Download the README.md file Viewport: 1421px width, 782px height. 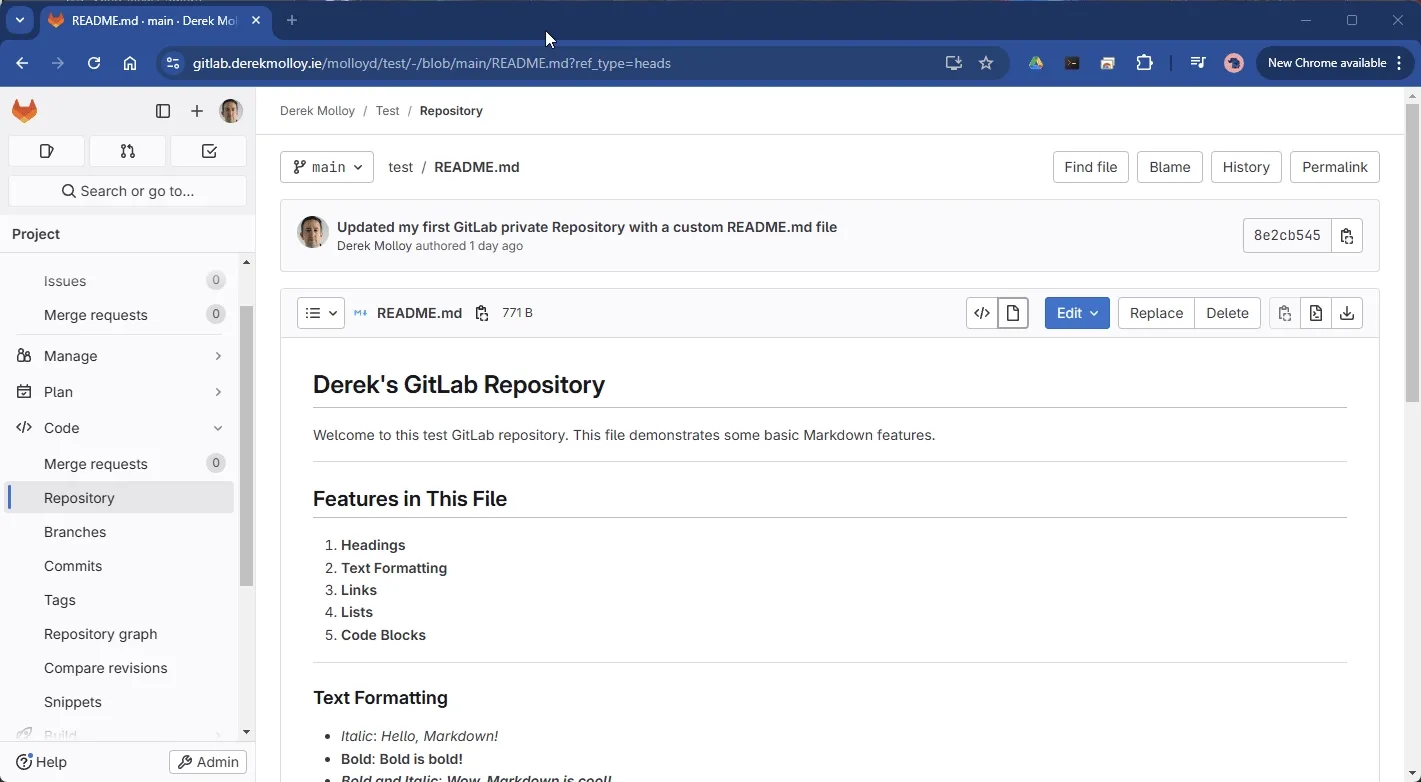pos(1347,313)
